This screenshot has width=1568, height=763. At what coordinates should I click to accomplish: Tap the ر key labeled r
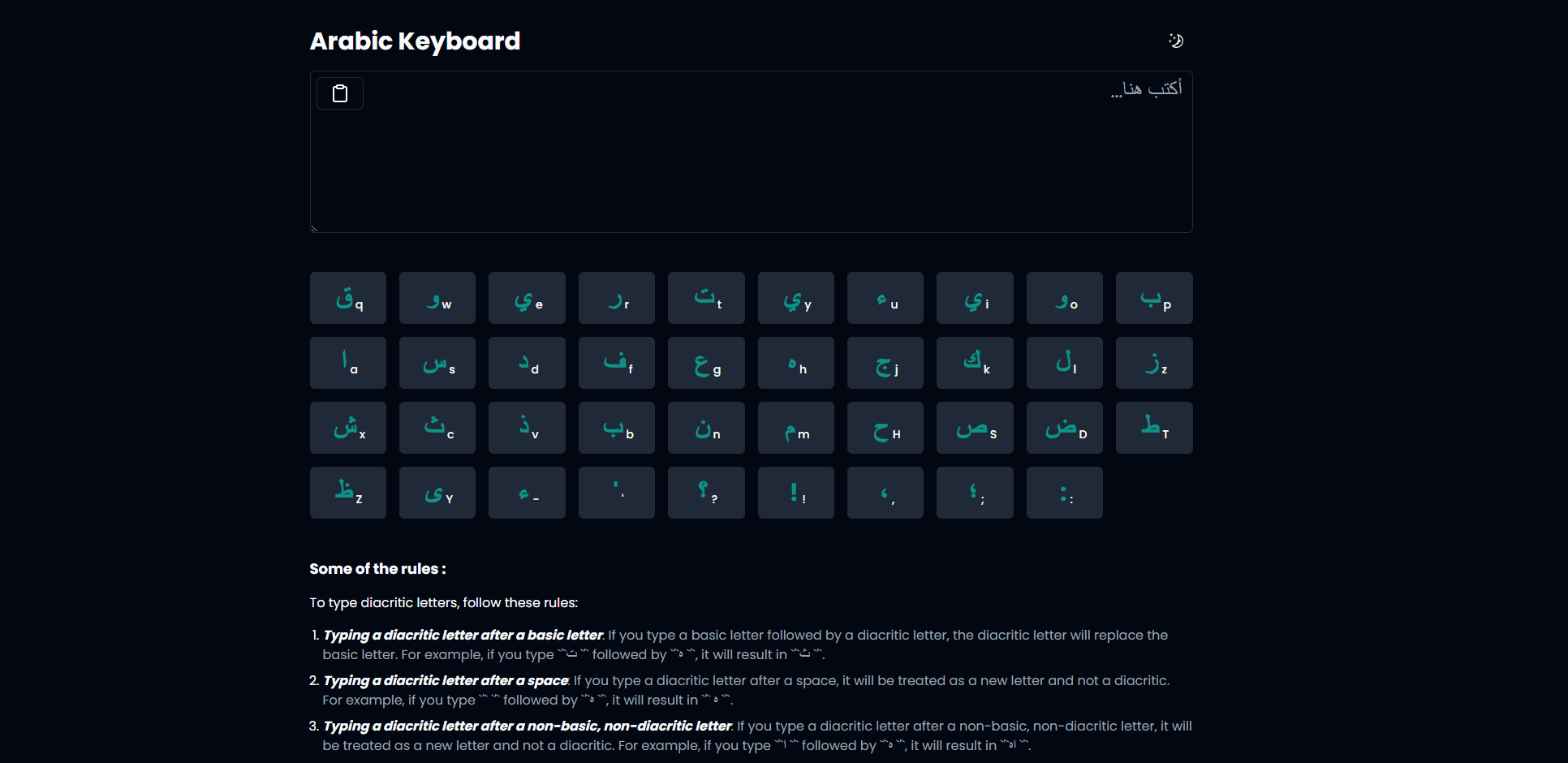coord(617,298)
